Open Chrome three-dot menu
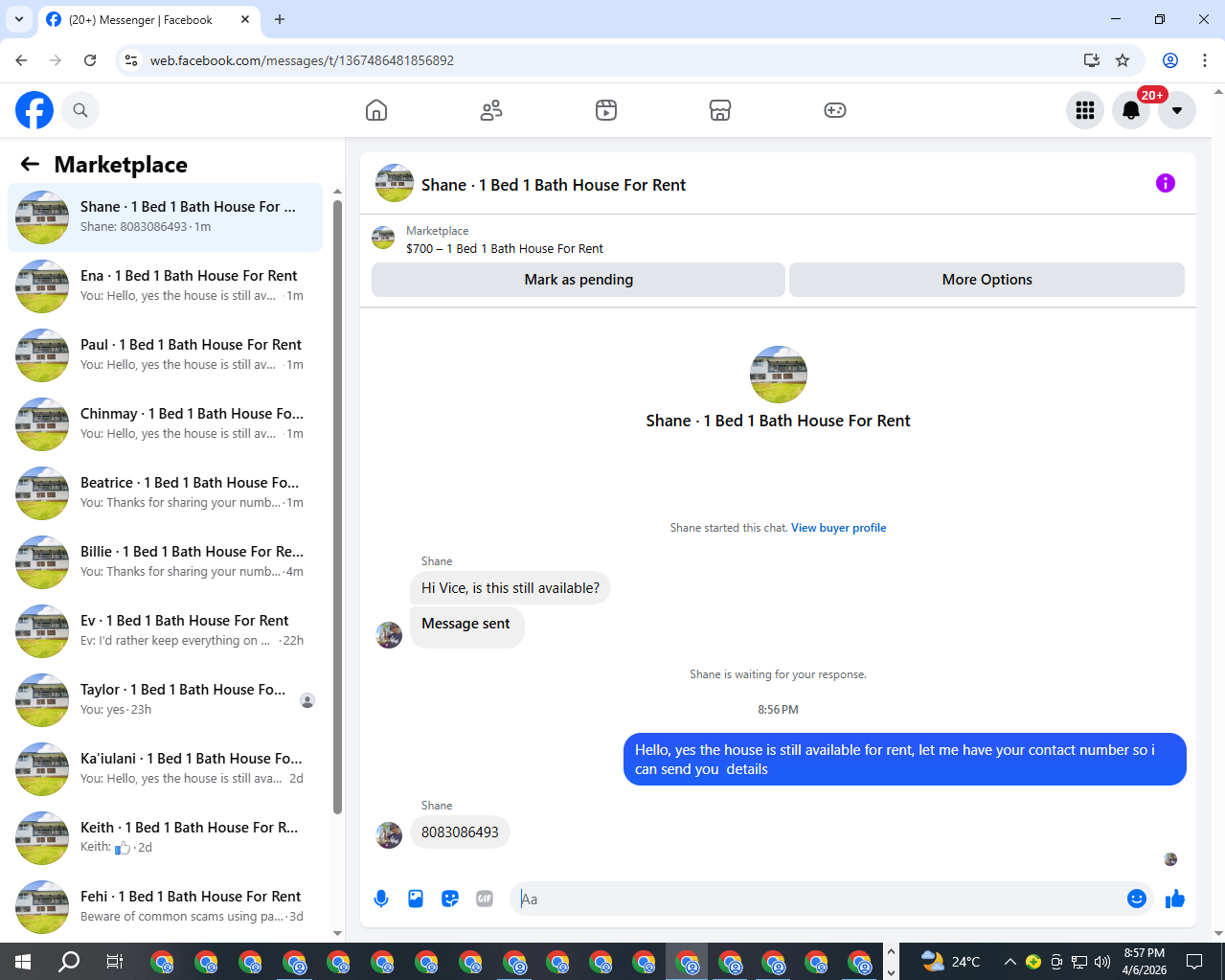This screenshot has width=1225, height=980. click(1205, 60)
